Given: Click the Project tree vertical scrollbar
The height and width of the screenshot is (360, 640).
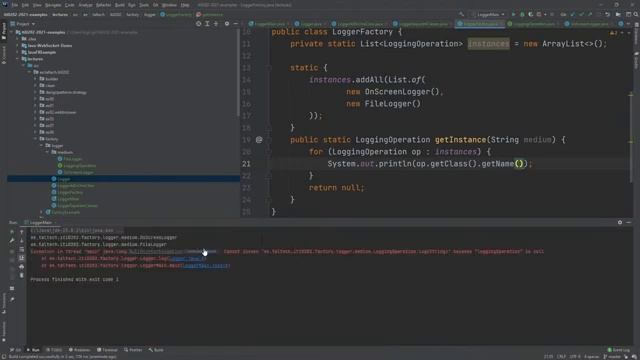Looking at the screenshot, I should coord(238,73).
